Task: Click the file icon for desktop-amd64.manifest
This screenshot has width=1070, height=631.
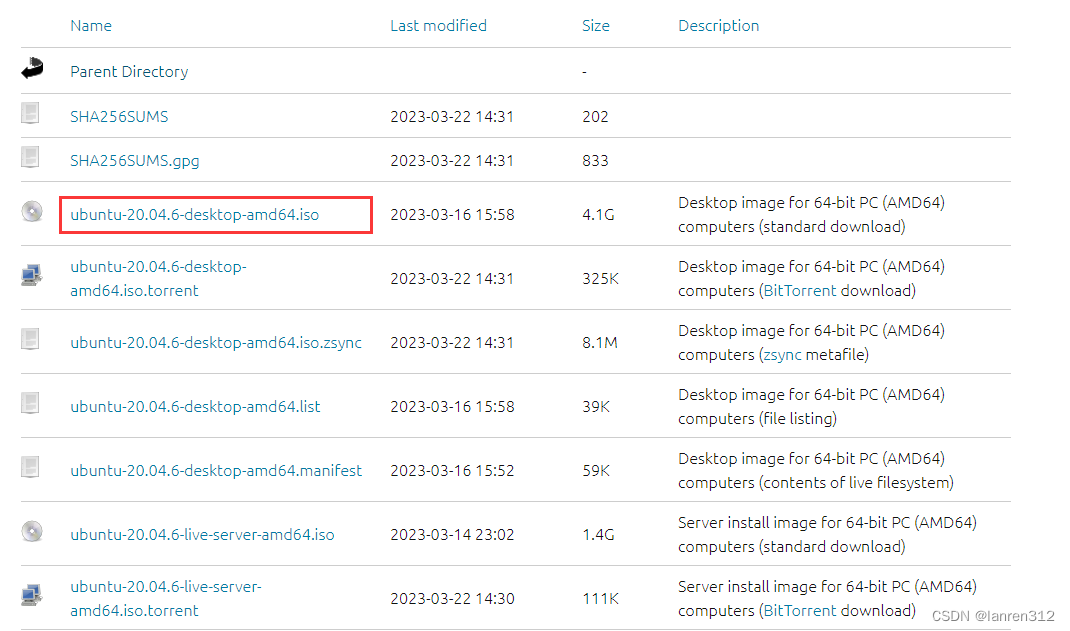Action: (x=30, y=467)
